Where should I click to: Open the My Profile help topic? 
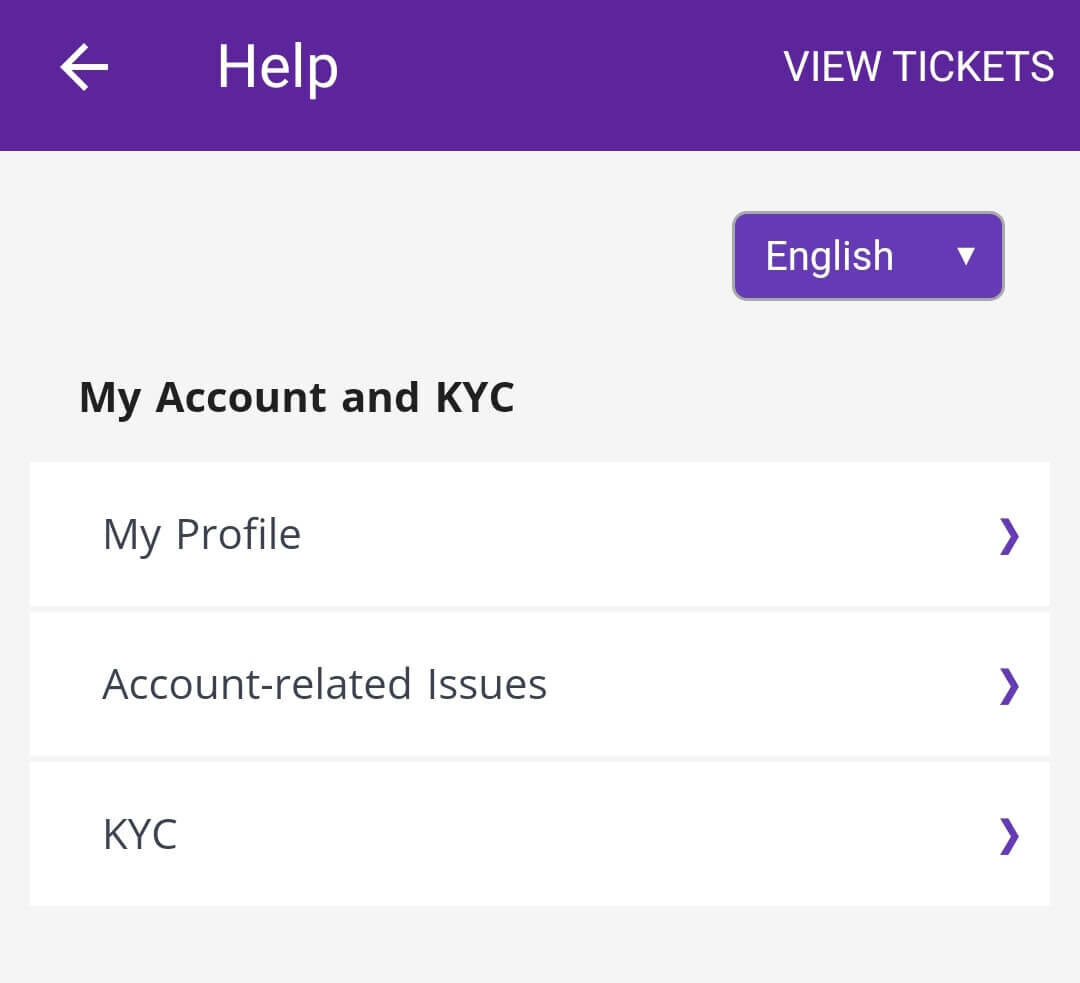pos(540,534)
